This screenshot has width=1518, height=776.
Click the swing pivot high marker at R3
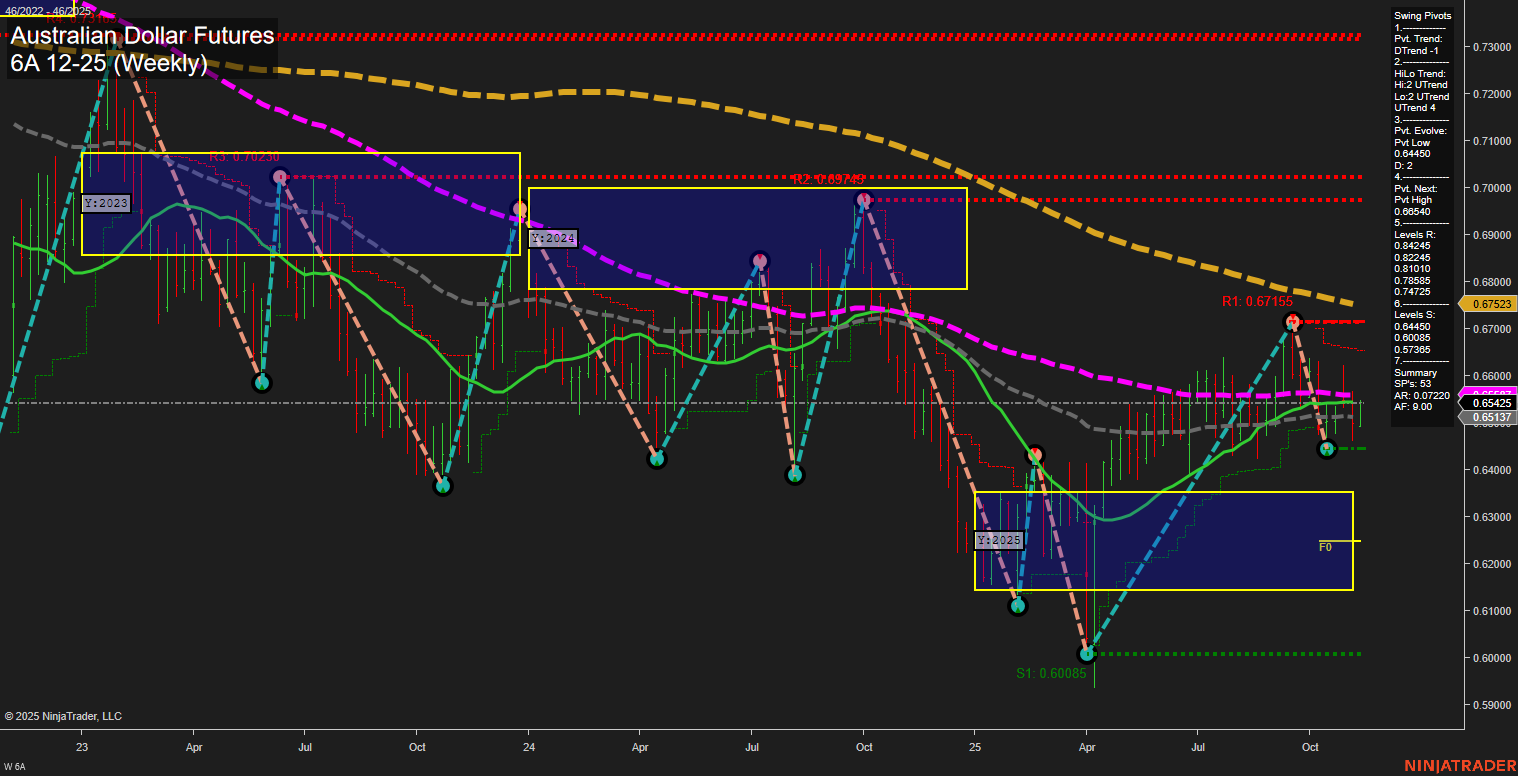point(280,176)
